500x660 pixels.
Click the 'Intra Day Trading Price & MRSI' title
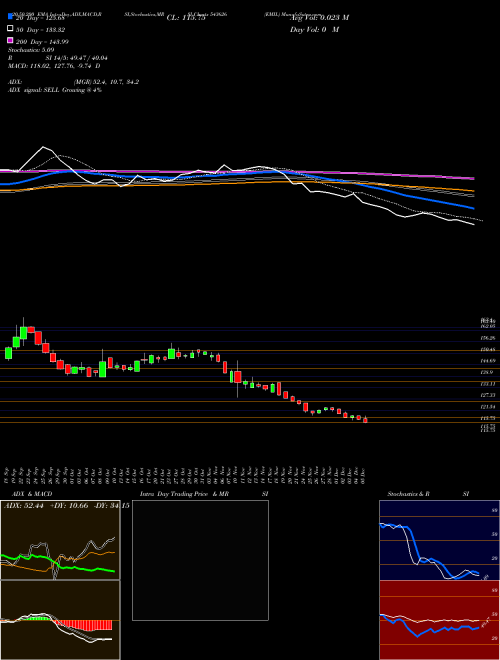pyautogui.click(x=204, y=494)
